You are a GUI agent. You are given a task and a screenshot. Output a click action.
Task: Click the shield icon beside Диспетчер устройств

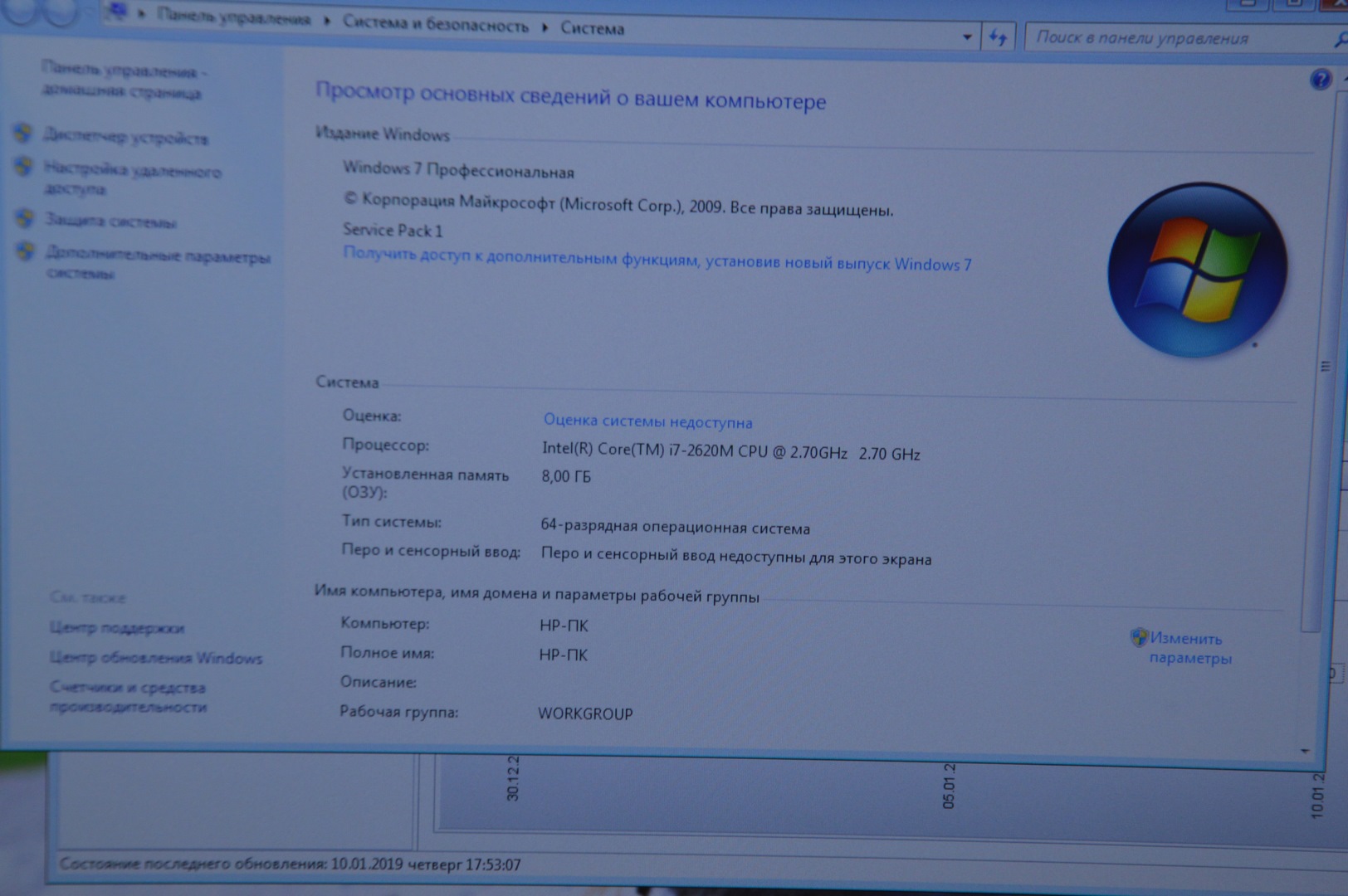pos(22,133)
